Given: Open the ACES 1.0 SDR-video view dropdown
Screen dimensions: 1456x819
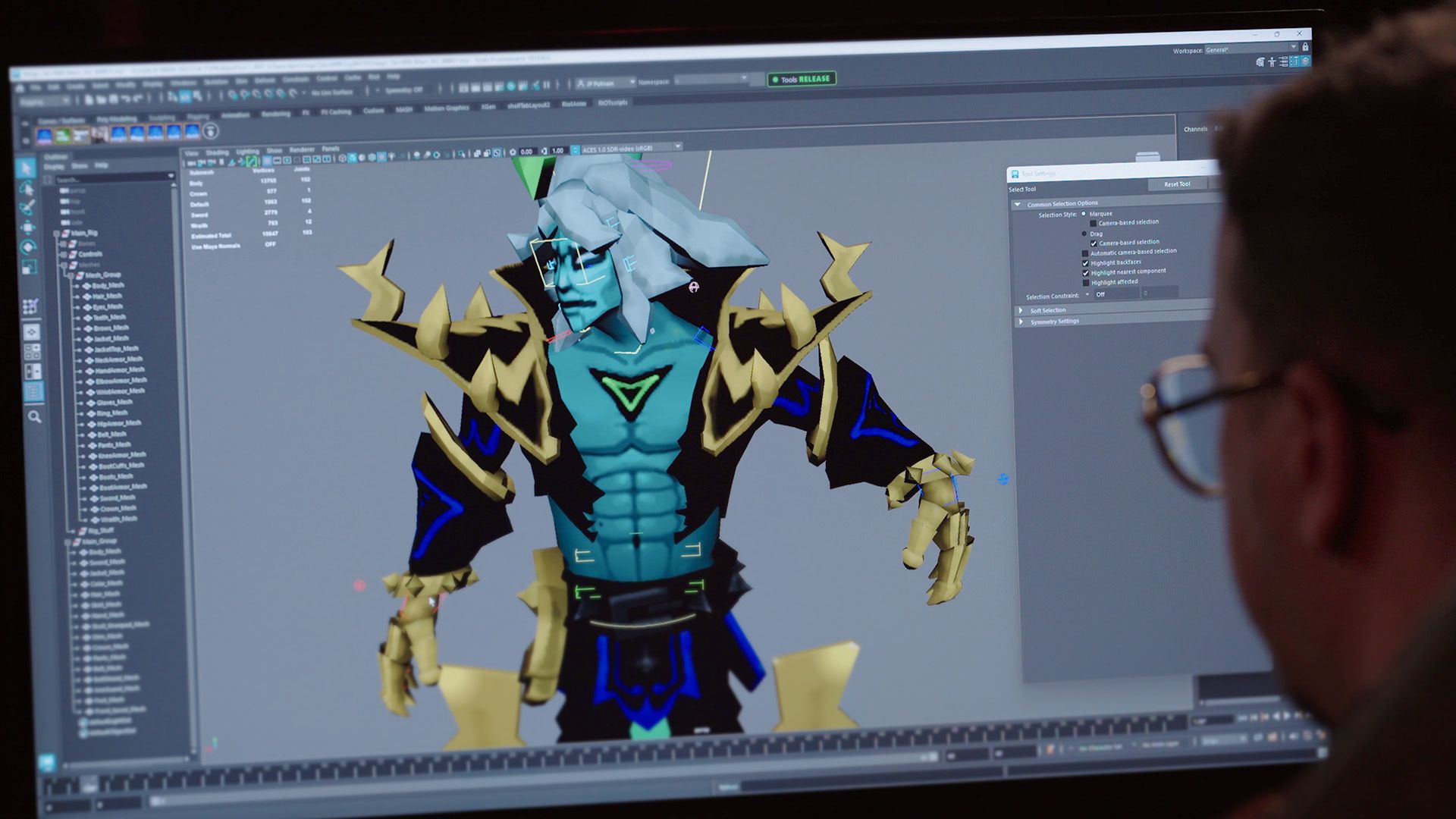Looking at the screenshot, I should point(632,148).
